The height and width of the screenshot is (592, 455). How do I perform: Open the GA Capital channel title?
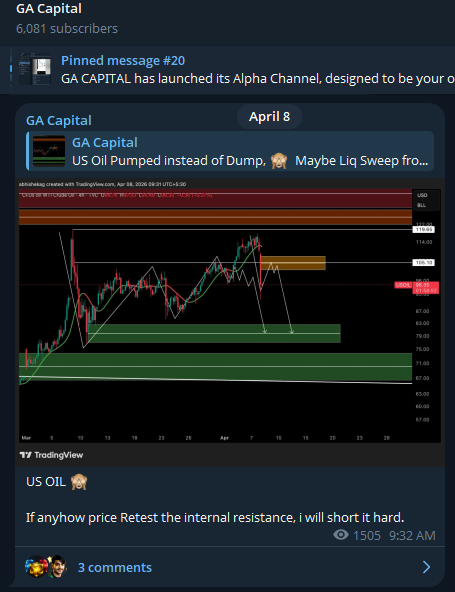point(49,9)
